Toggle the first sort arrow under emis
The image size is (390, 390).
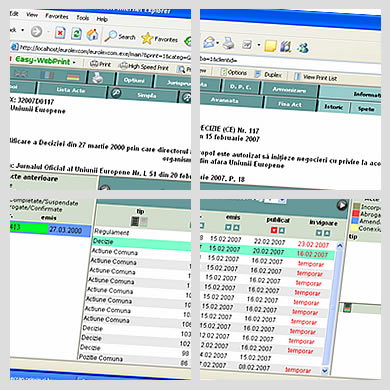tap(228, 227)
